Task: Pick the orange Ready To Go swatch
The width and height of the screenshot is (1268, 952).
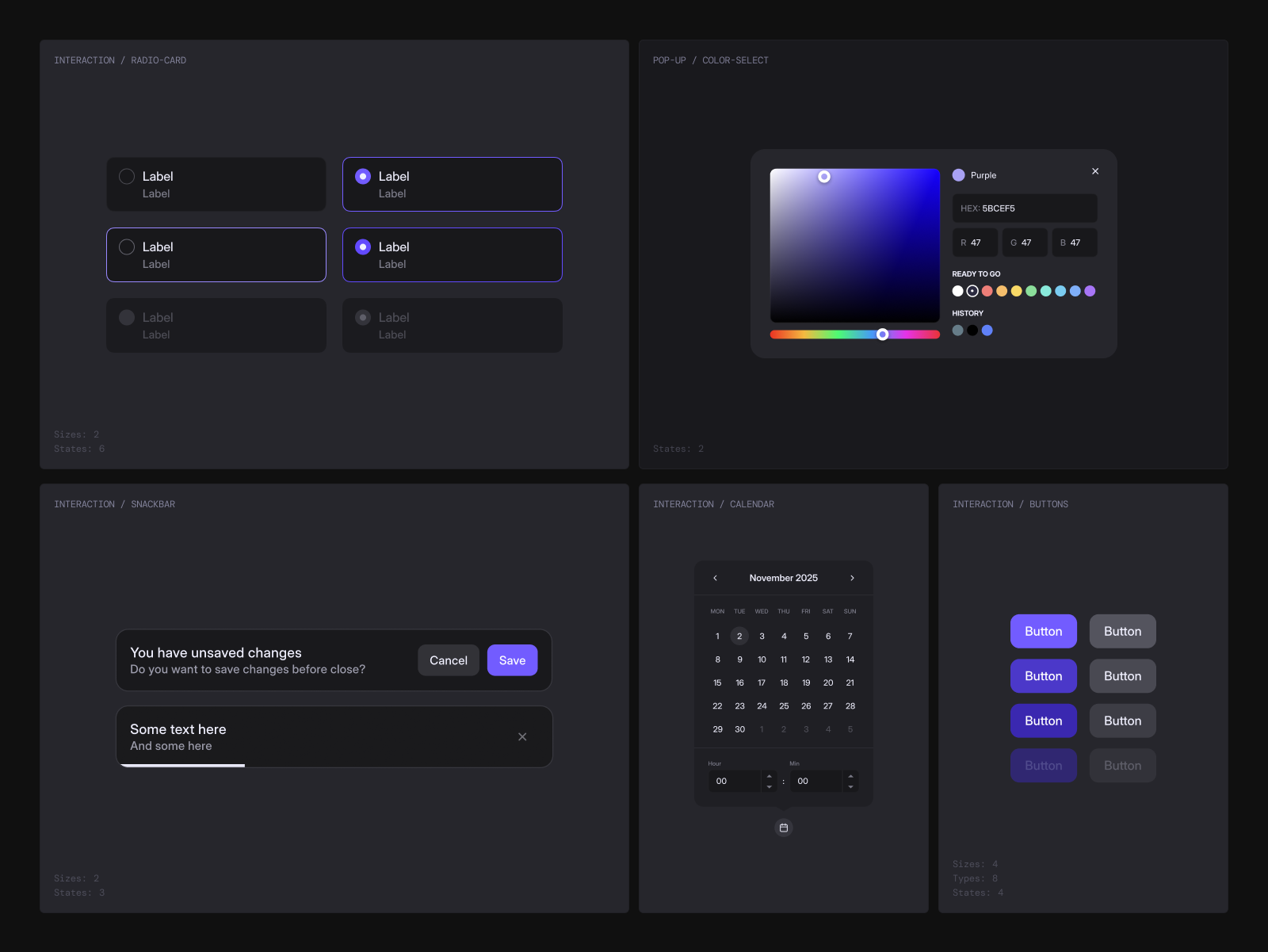Action: coord(1002,291)
